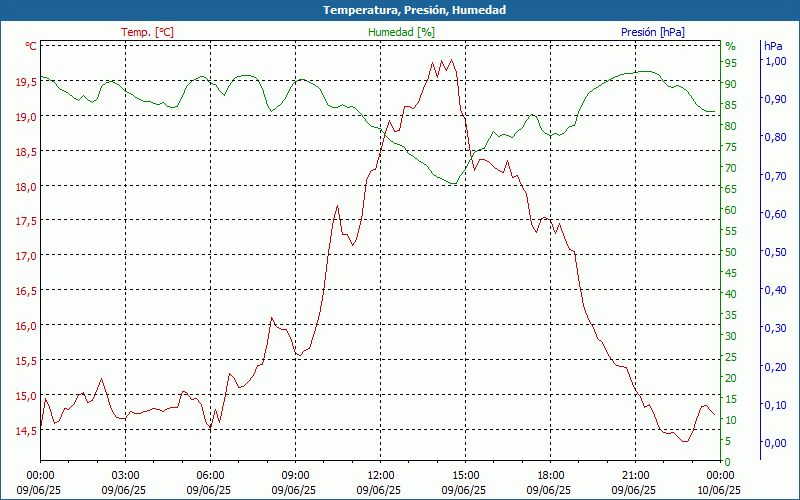This screenshot has height=500, width=800.
Task: Click the '21:00' time axis label
Action: point(635,476)
